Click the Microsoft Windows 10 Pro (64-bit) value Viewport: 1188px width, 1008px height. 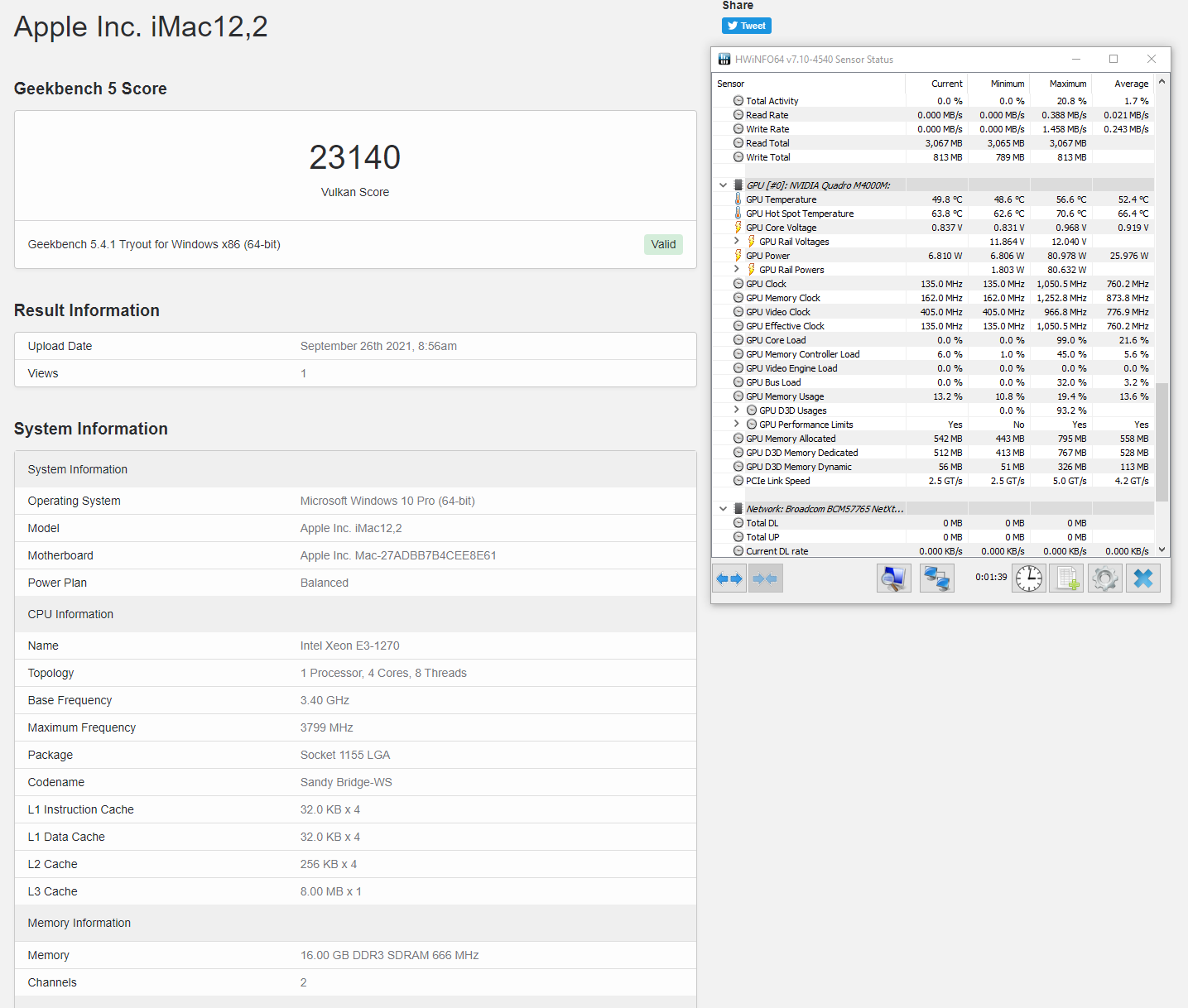pos(387,501)
